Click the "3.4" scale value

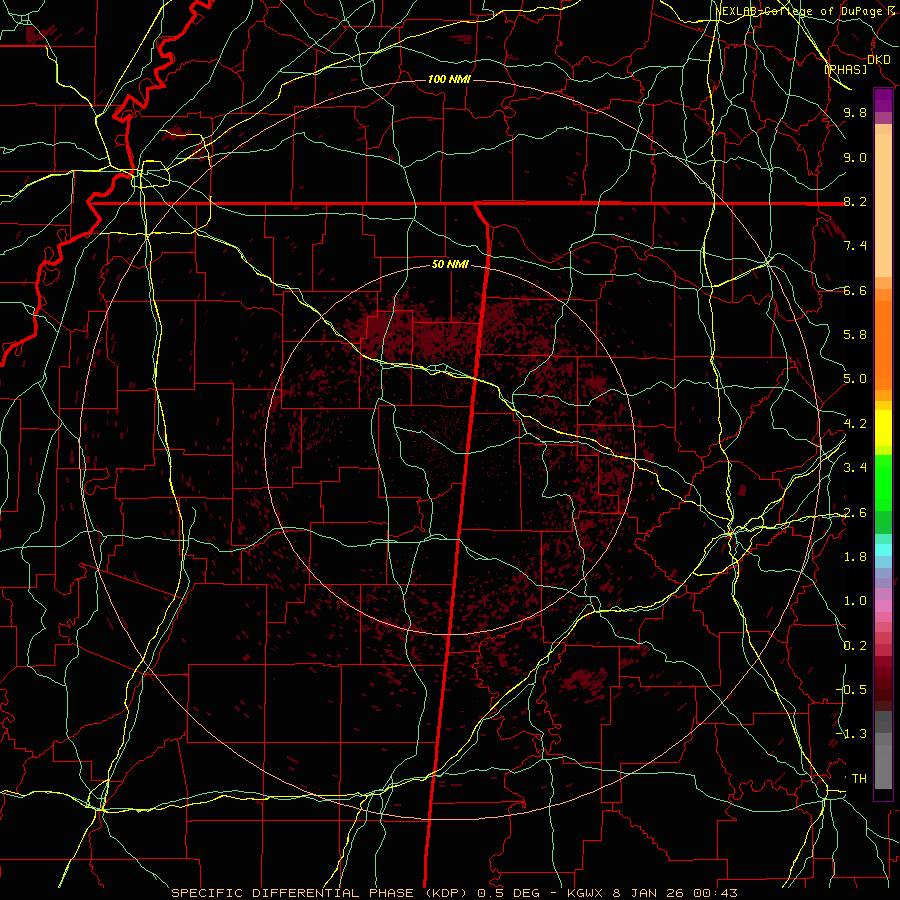coord(855,468)
